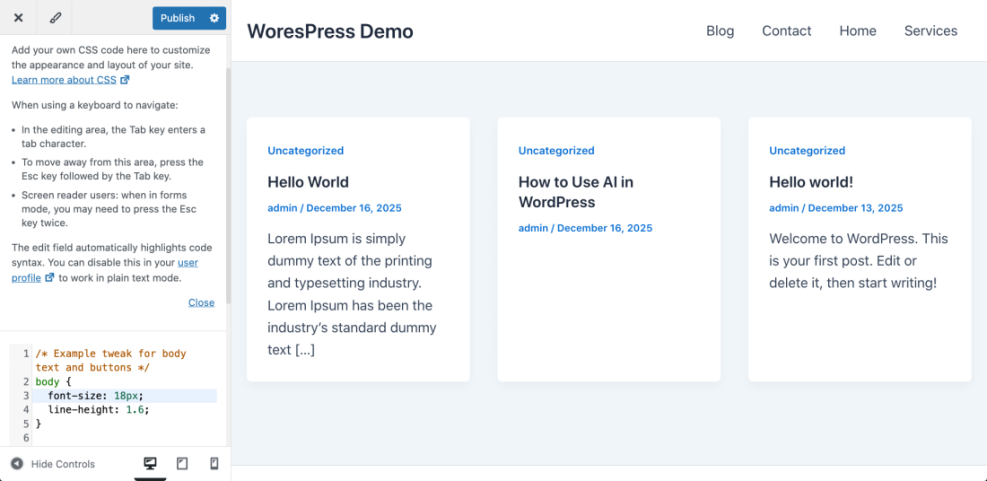The width and height of the screenshot is (987, 481).
Task: Open the Services menu item
Action: [930, 31]
